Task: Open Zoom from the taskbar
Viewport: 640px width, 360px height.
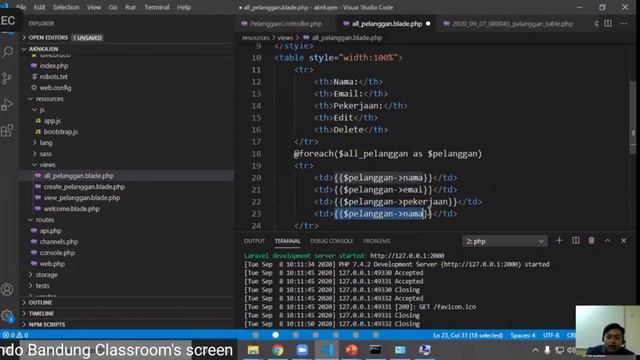Action: [x=302, y=350]
